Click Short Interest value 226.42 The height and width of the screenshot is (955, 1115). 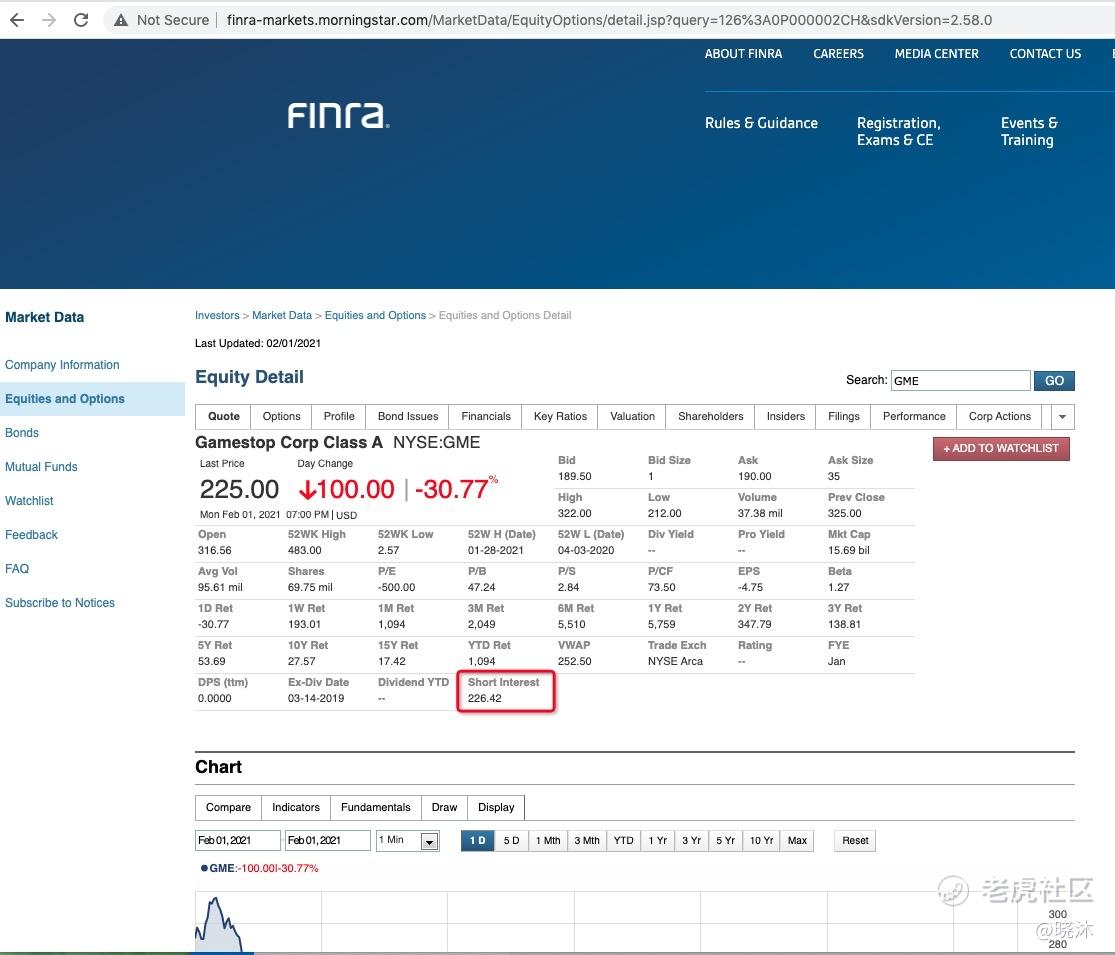[x=484, y=698]
